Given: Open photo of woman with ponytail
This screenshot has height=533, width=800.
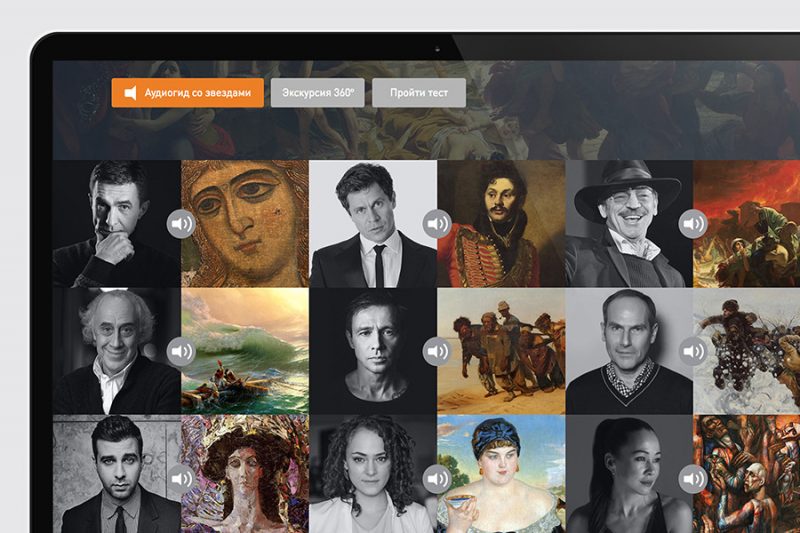Looking at the screenshot, I should [x=629, y=474].
